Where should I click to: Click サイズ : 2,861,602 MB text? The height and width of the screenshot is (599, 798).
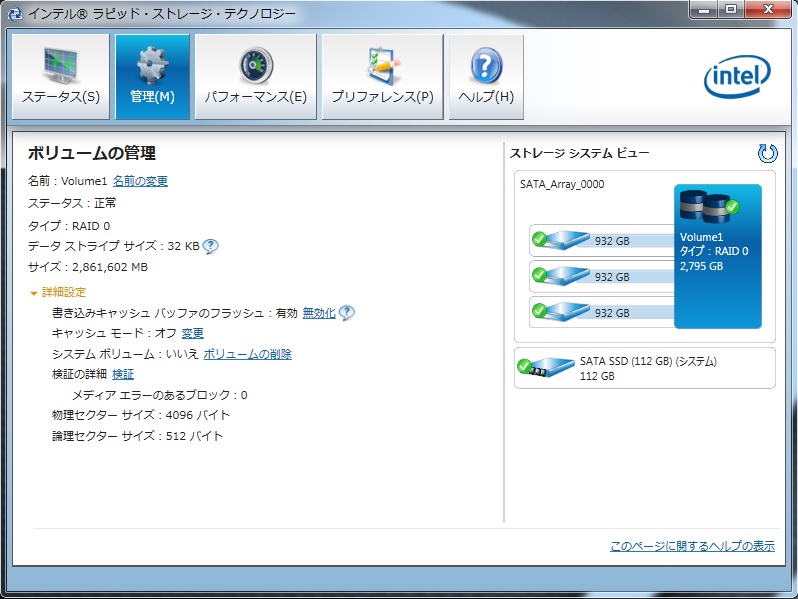88,267
